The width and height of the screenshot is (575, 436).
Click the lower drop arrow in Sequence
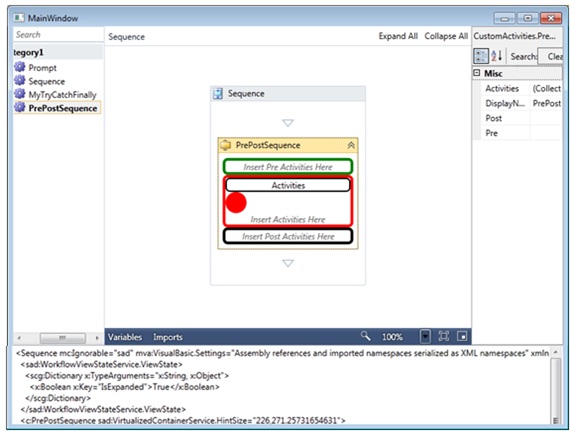point(288,263)
